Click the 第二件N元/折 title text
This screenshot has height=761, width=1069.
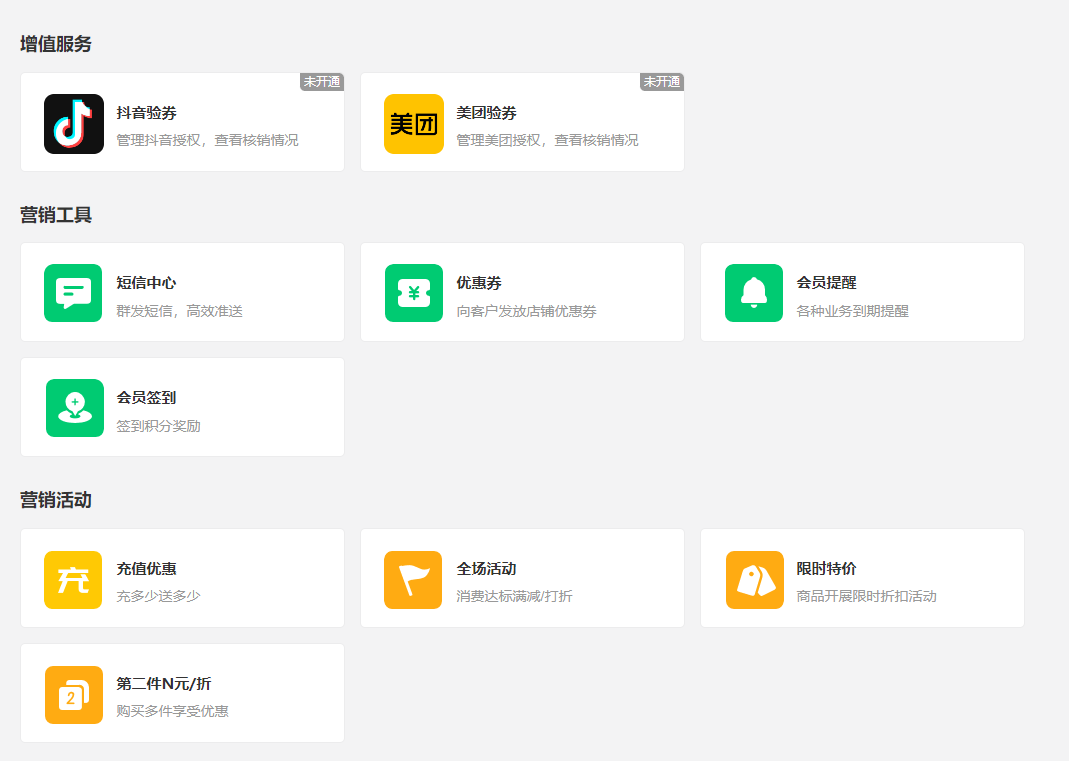[x=164, y=684]
